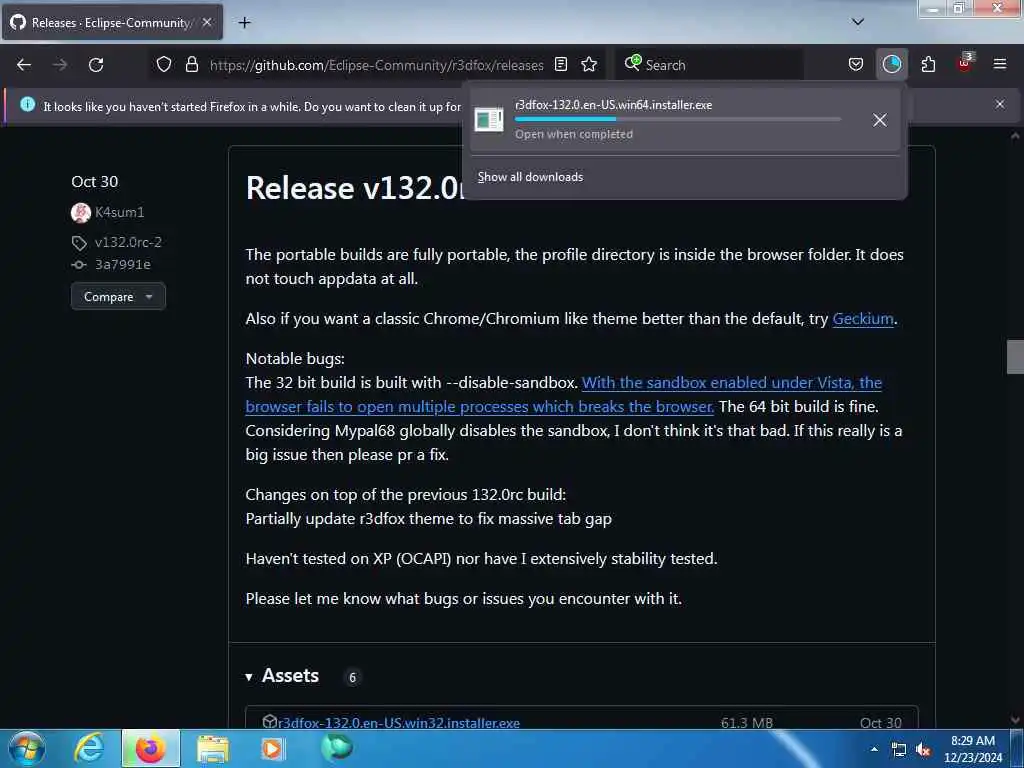Screen dimensions: 1024x768
Task: Open the list all tabs chevron
Action: (858, 22)
